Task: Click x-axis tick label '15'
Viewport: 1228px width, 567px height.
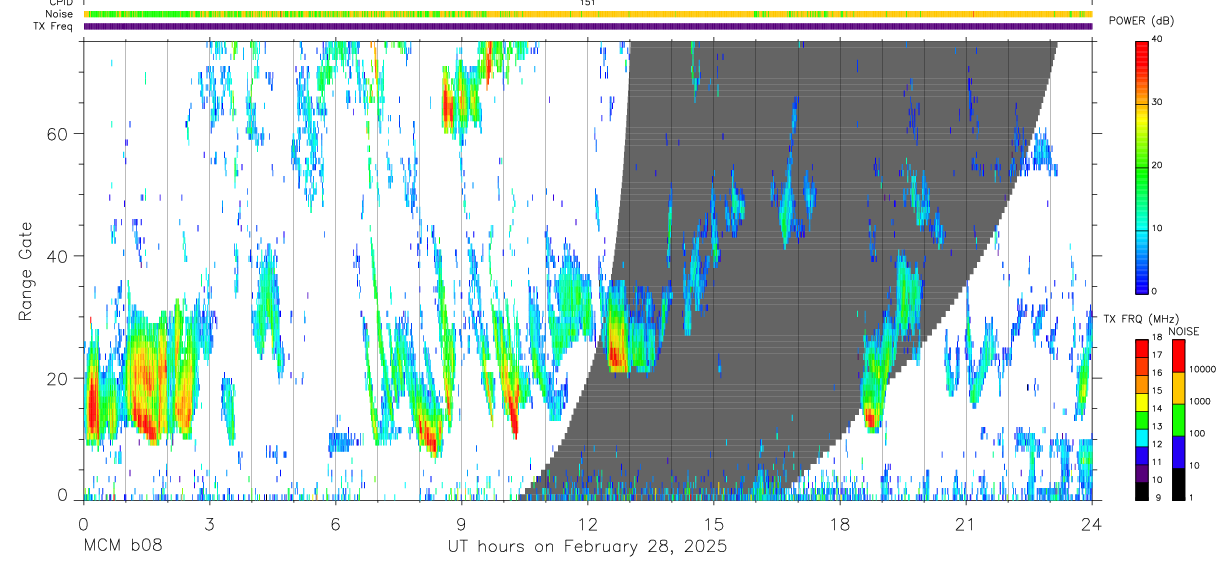Action: point(713,524)
